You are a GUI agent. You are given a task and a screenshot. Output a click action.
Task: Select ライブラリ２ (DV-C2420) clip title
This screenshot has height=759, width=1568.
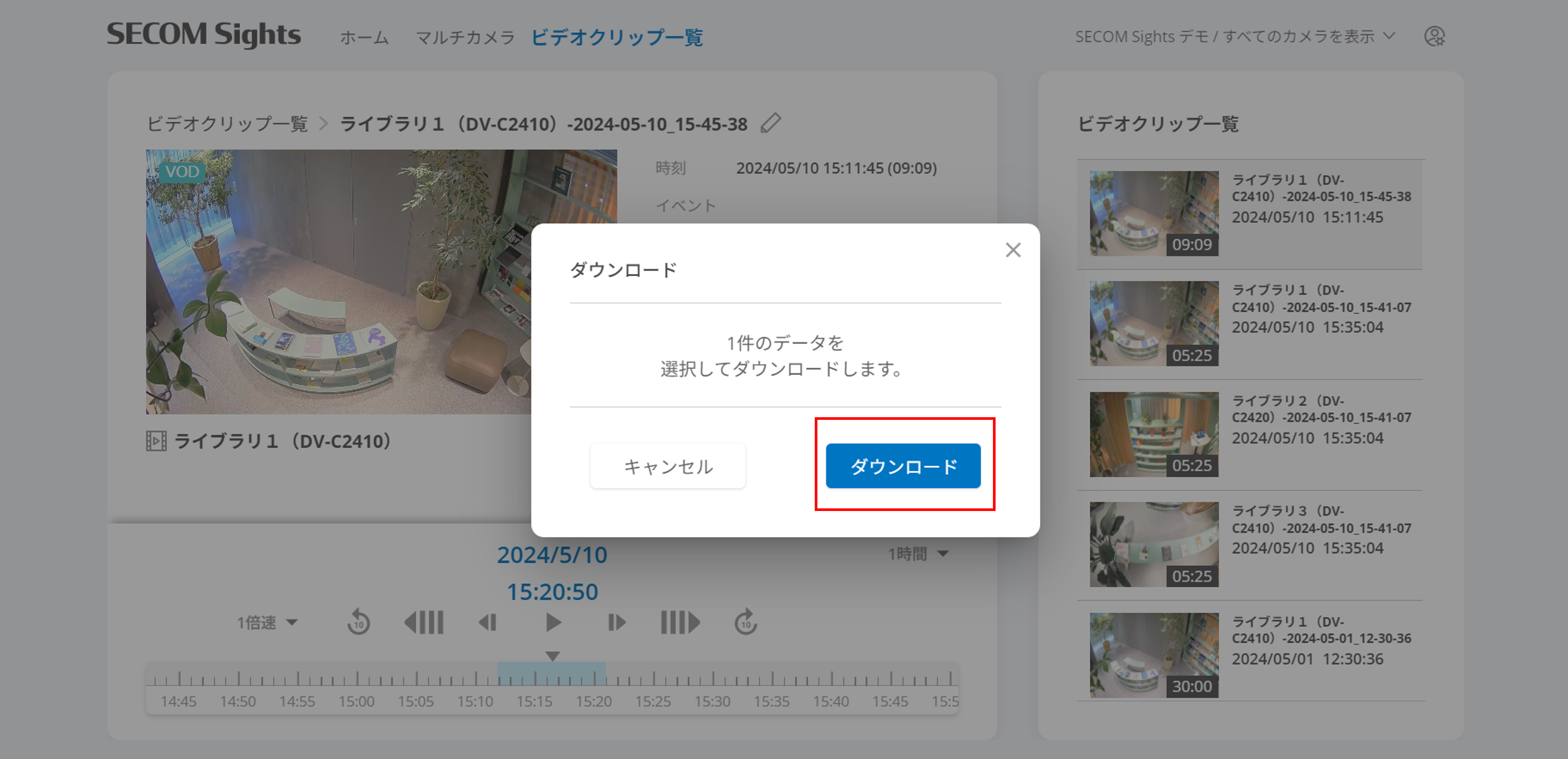(1322, 409)
